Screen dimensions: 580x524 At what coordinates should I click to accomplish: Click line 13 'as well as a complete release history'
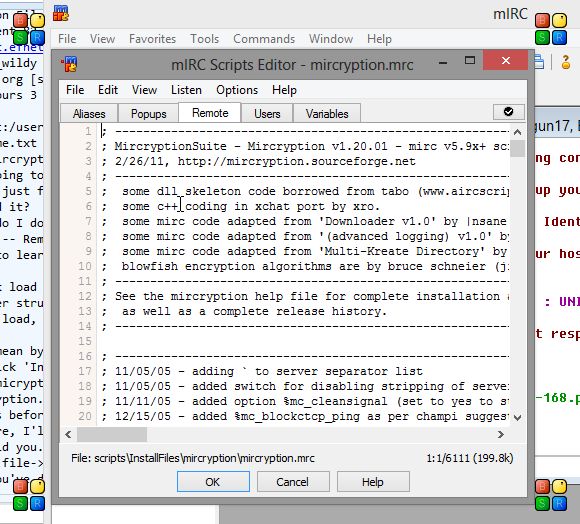pos(254,312)
